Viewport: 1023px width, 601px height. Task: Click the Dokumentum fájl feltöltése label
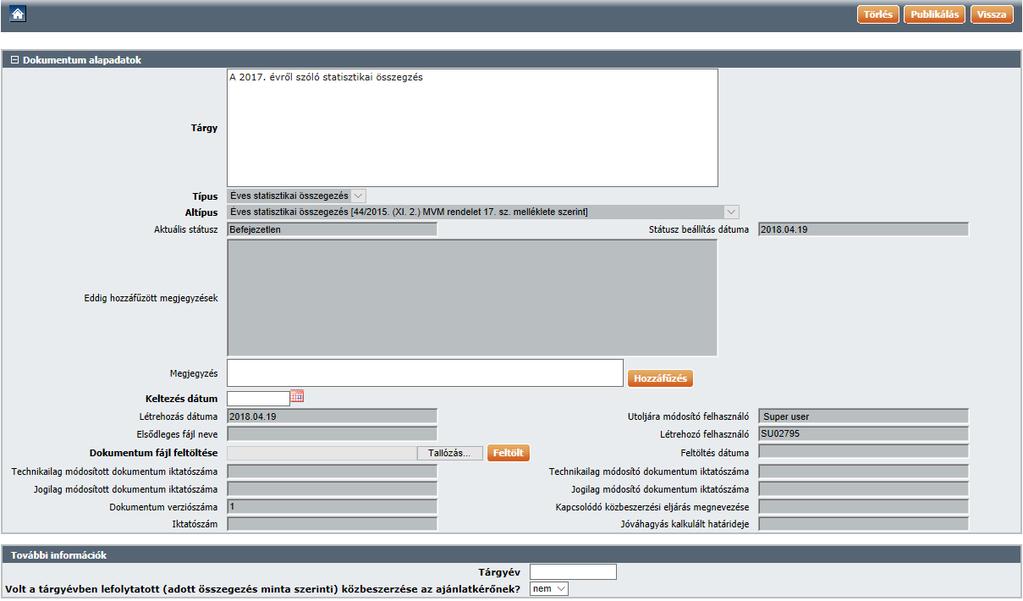(x=153, y=453)
